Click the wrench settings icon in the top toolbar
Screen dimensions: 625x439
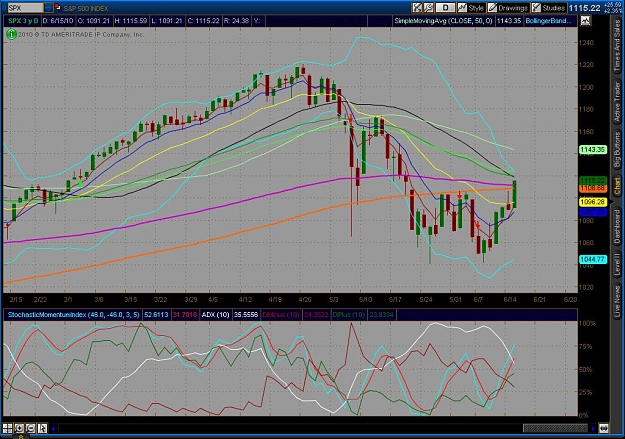428,8
